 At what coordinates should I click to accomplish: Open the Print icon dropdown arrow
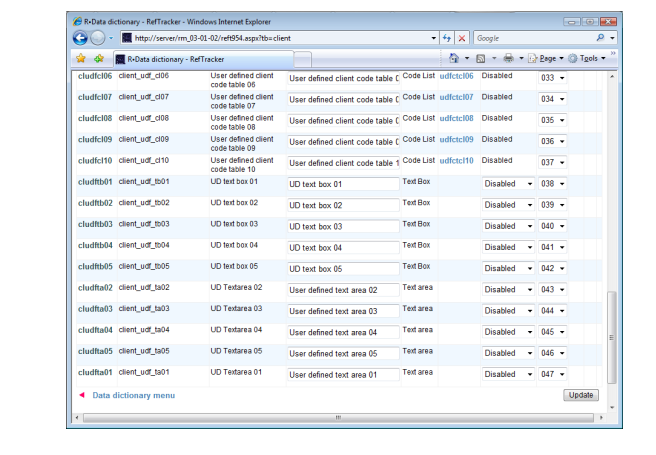pyautogui.click(x=521, y=58)
